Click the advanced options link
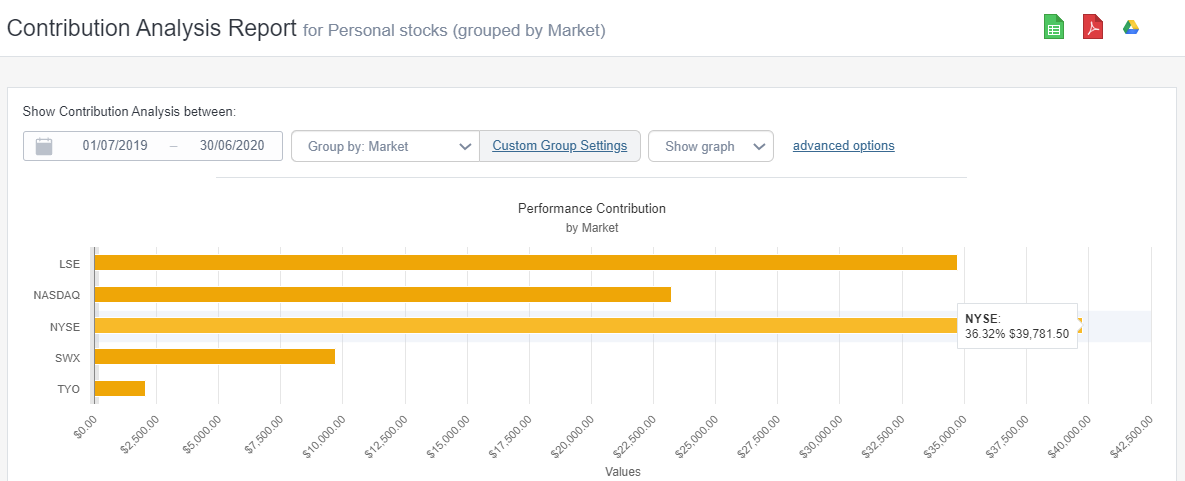This screenshot has width=1185, height=481. pos(843,146)
